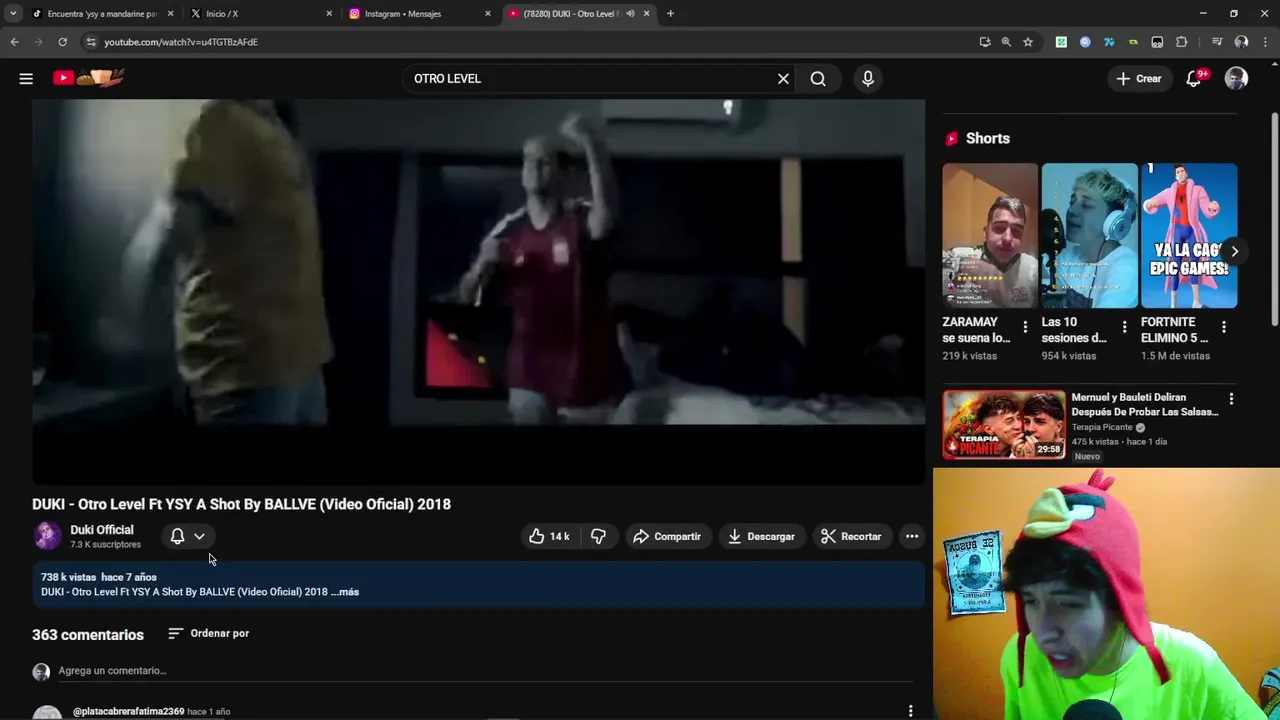Install app icon in address bar

[985, 42]
